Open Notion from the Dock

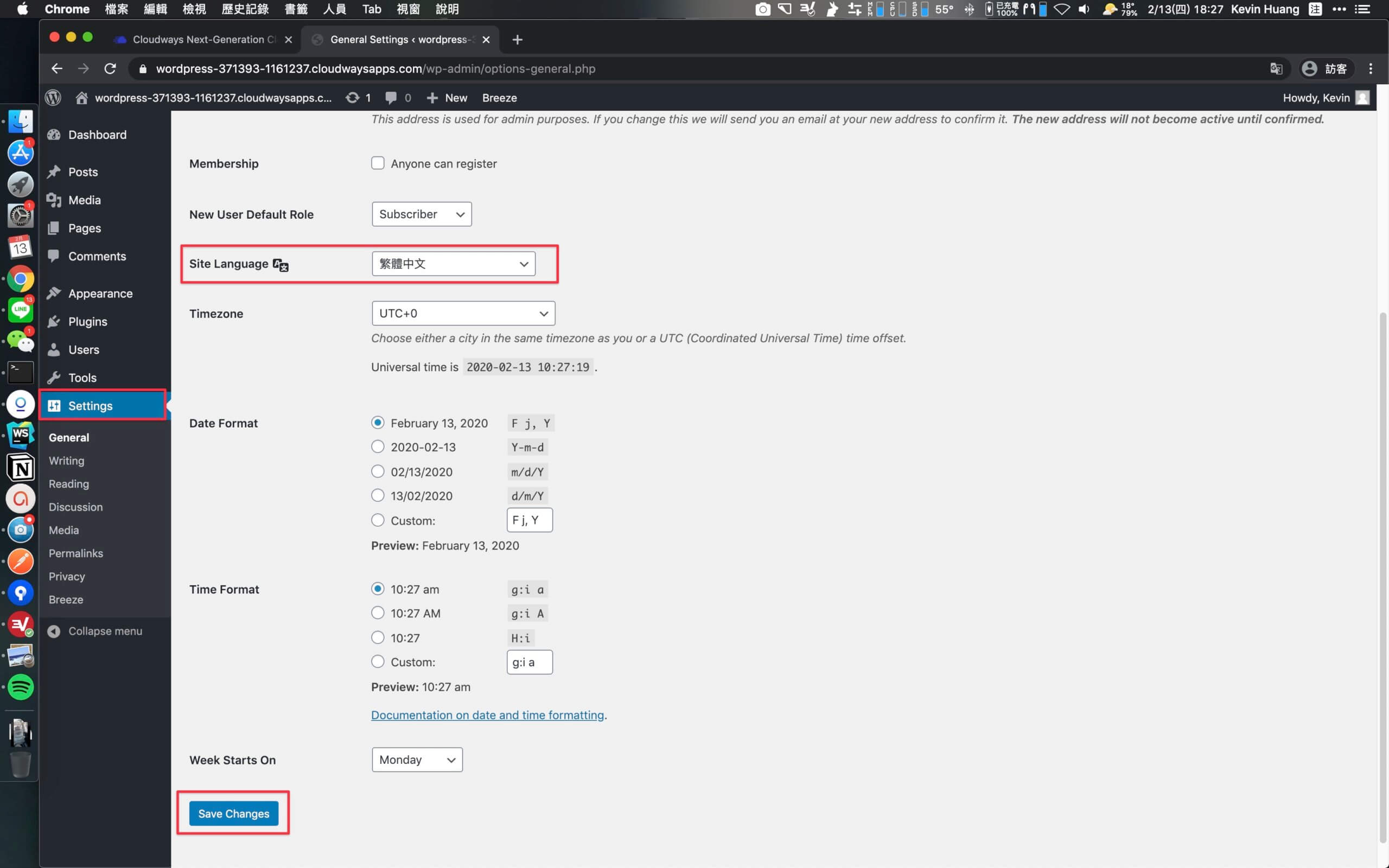pos(21,467)
